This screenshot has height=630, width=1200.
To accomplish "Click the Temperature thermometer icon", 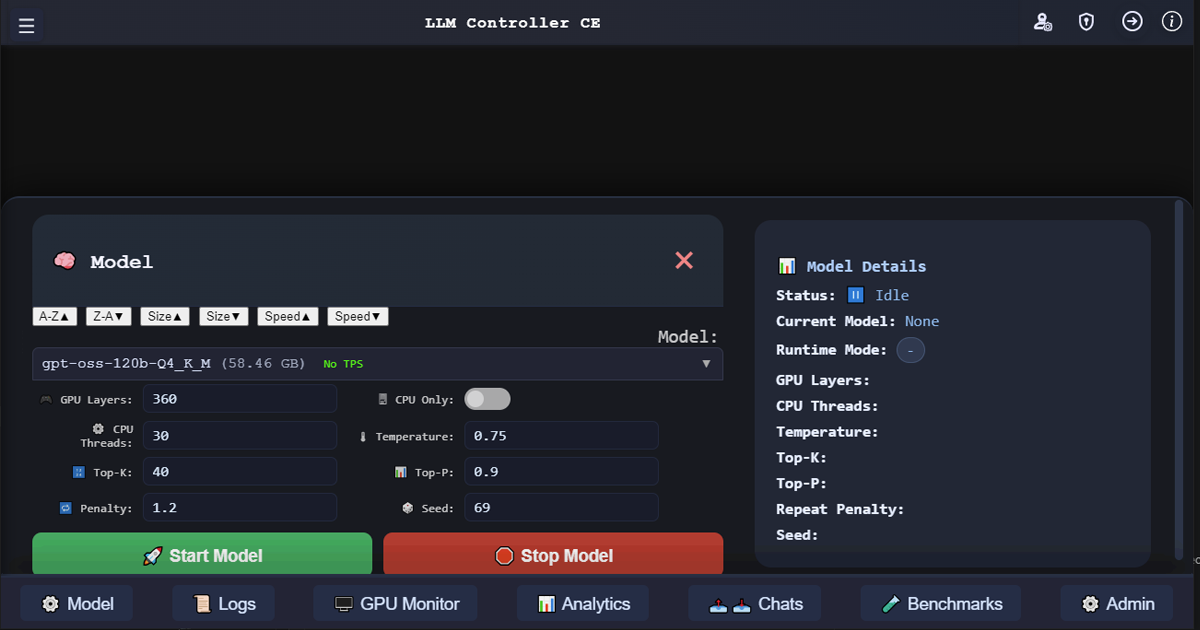I will point(365,437).
